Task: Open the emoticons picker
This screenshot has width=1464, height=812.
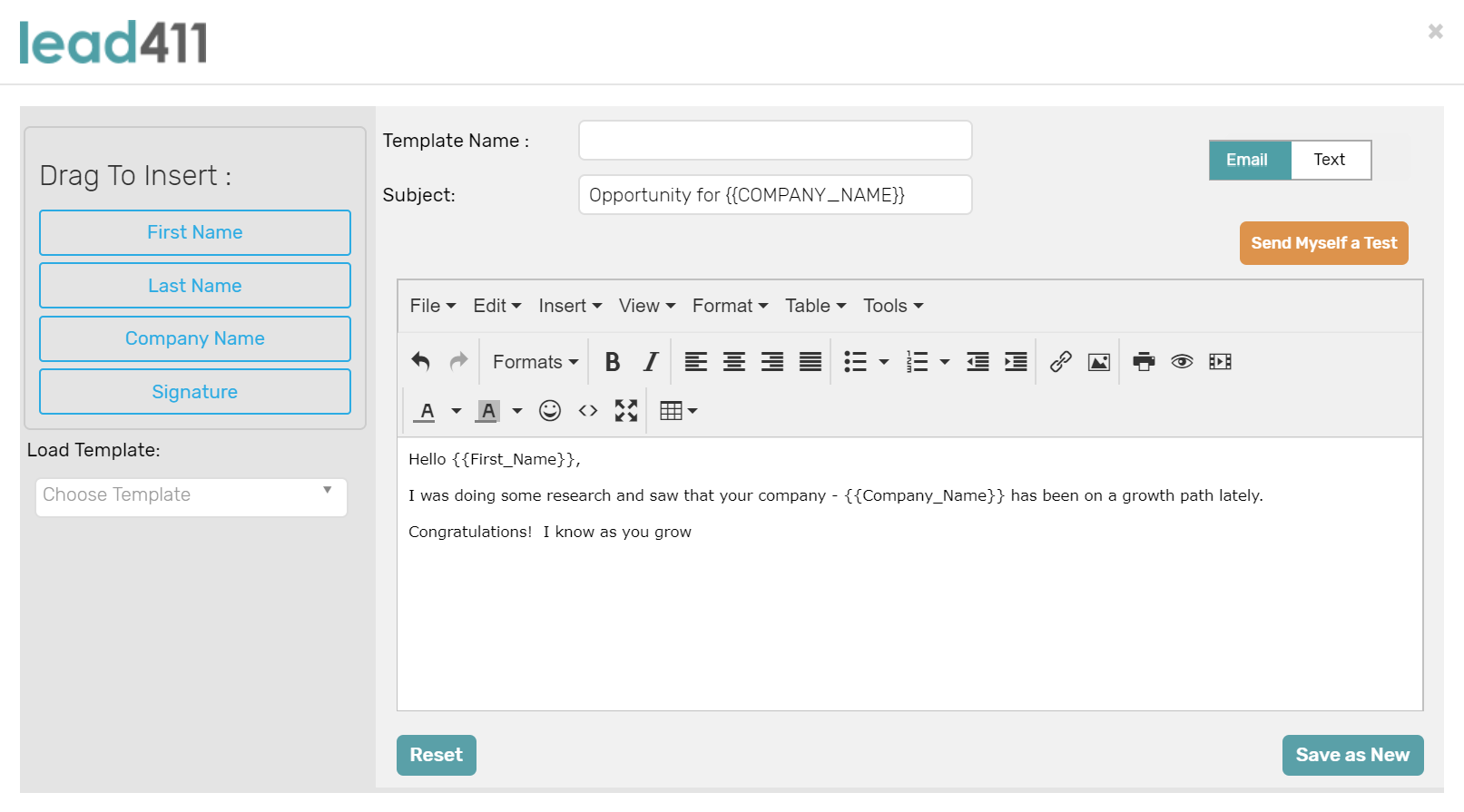Action: (x=550, y=411)
